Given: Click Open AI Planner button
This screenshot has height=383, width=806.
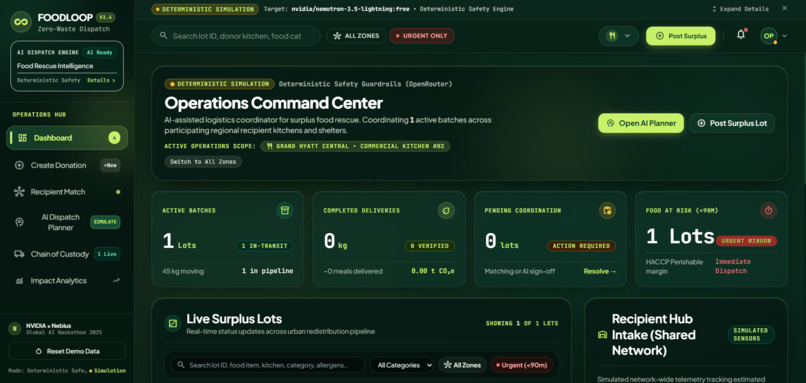Looking at the screenshot, I should (x=641, y=123).
